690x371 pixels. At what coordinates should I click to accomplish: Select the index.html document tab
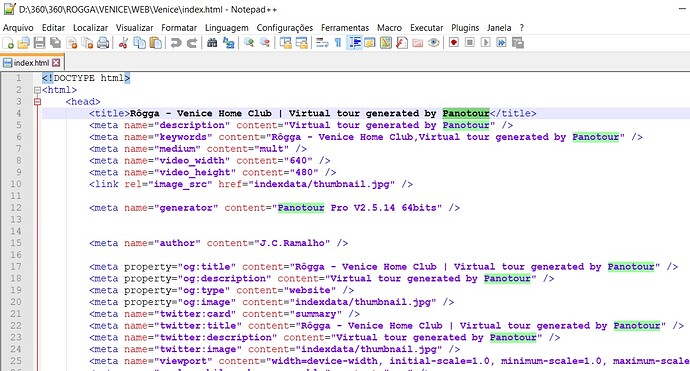[32, 62]
